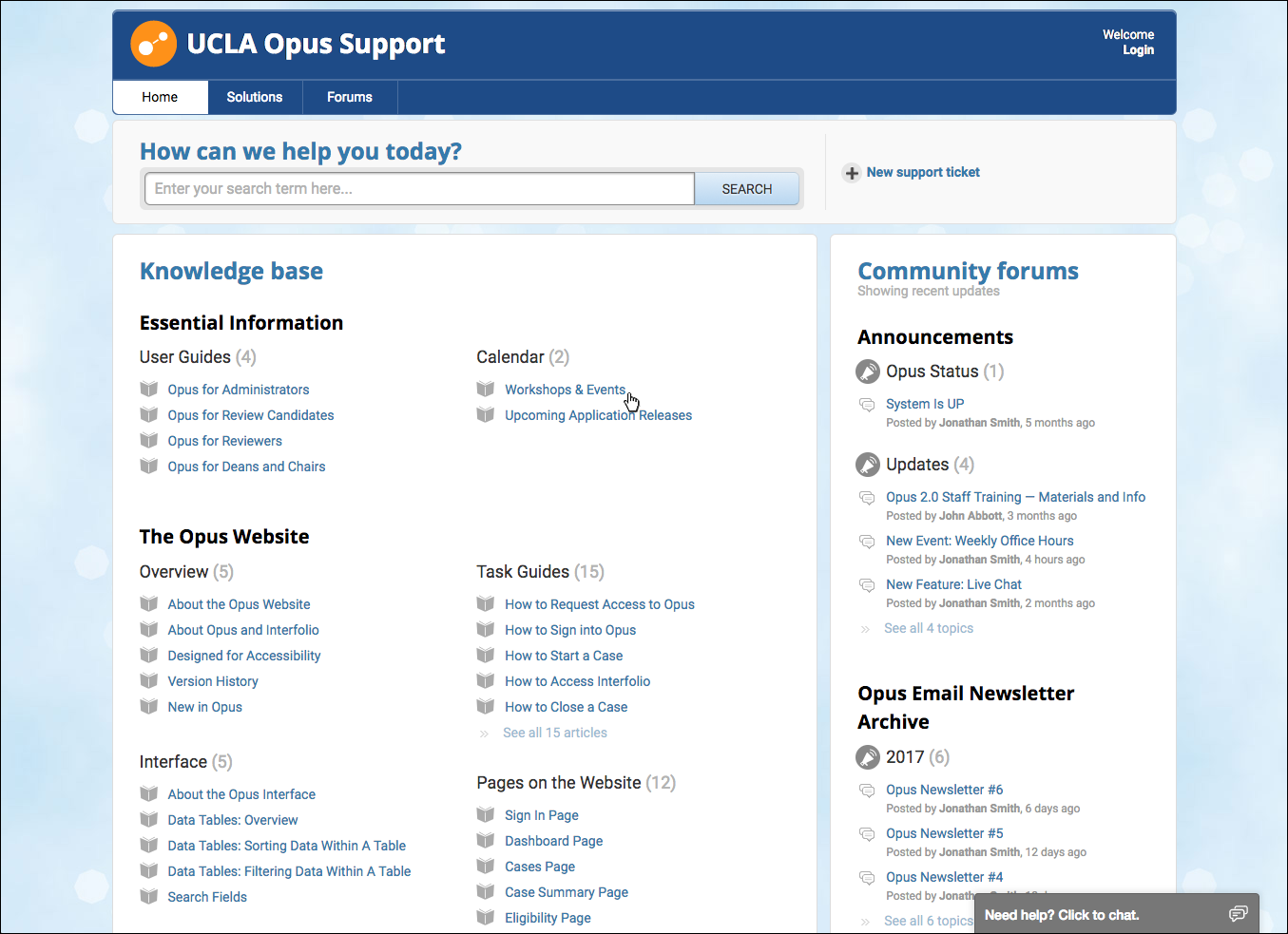Expand See all 4 topics under Updates

point(929,628)
